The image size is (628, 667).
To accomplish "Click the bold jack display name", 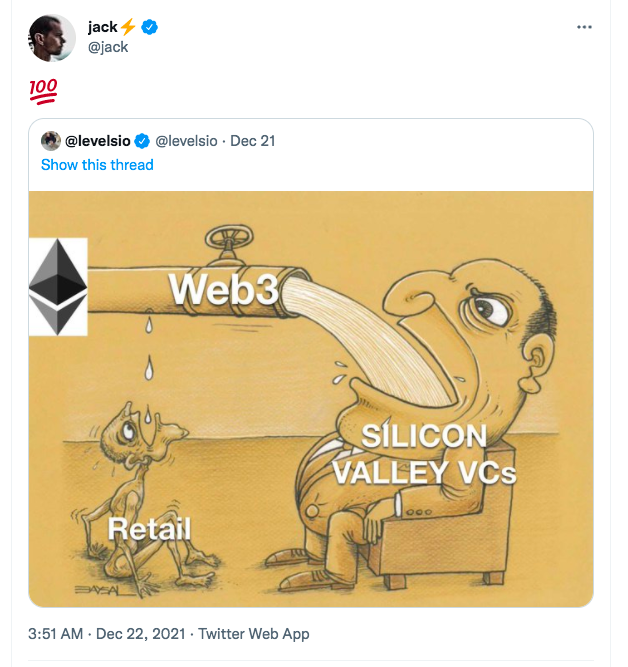I will pos(102,28).
